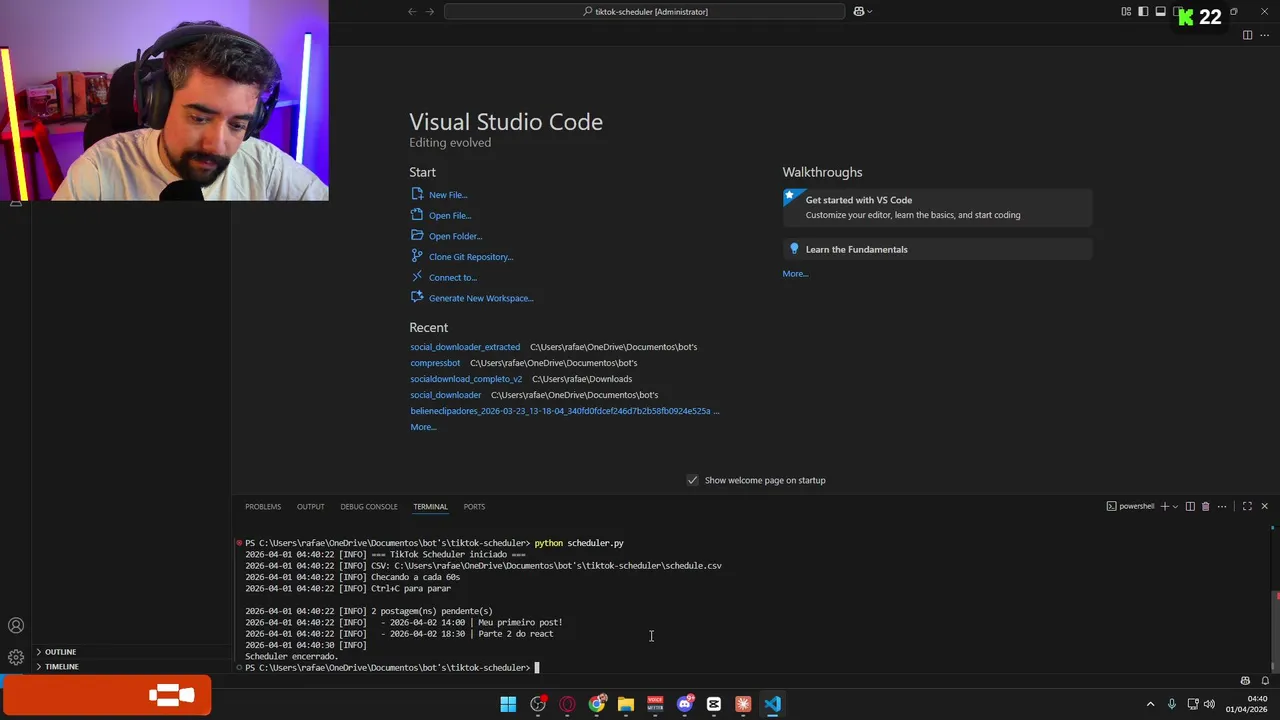Close the terminal panel
Screen dimensions: 1280x720
point(1264,506)
